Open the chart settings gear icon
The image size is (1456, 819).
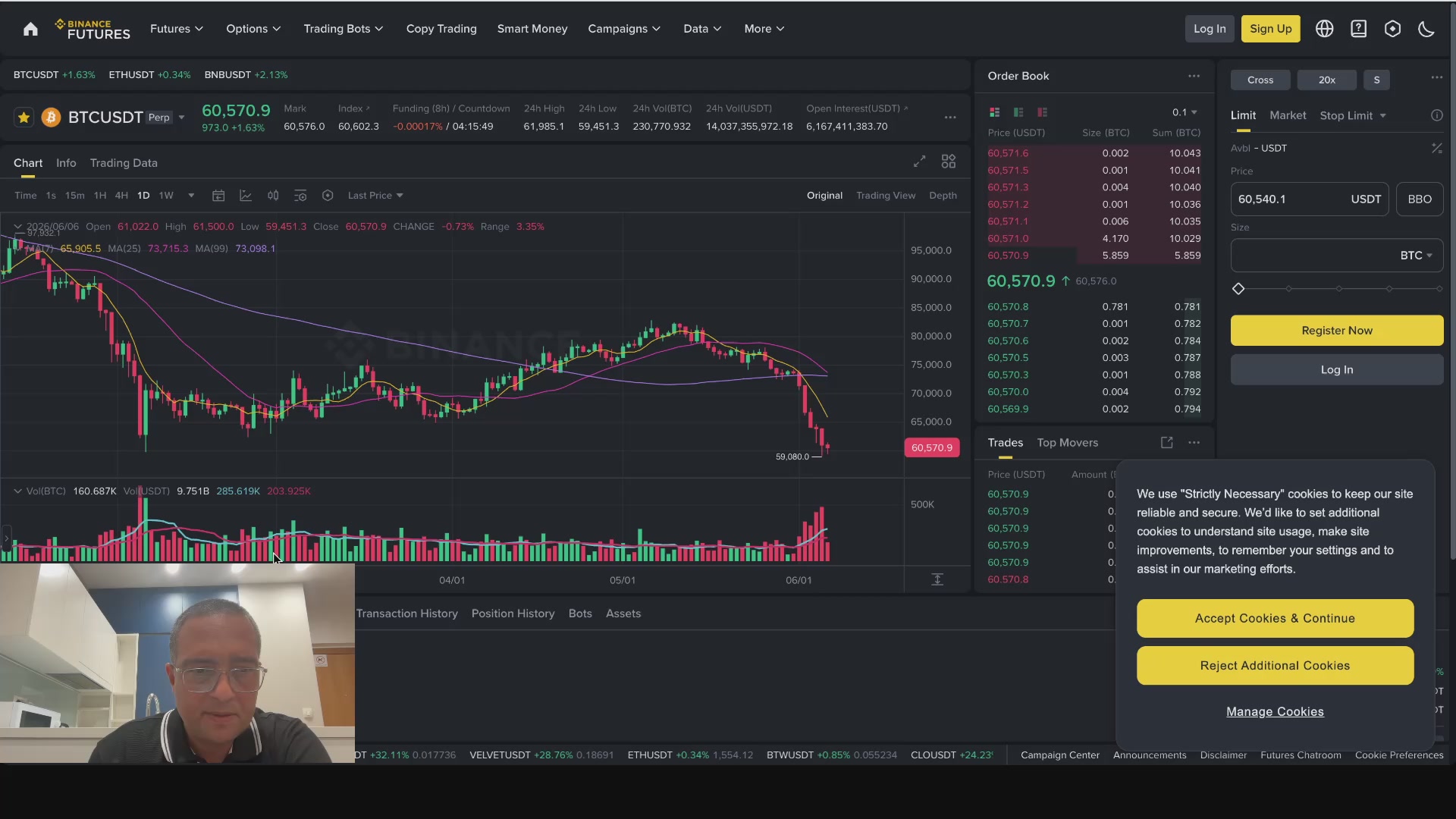pyautogui.click(x=328, y=196)
